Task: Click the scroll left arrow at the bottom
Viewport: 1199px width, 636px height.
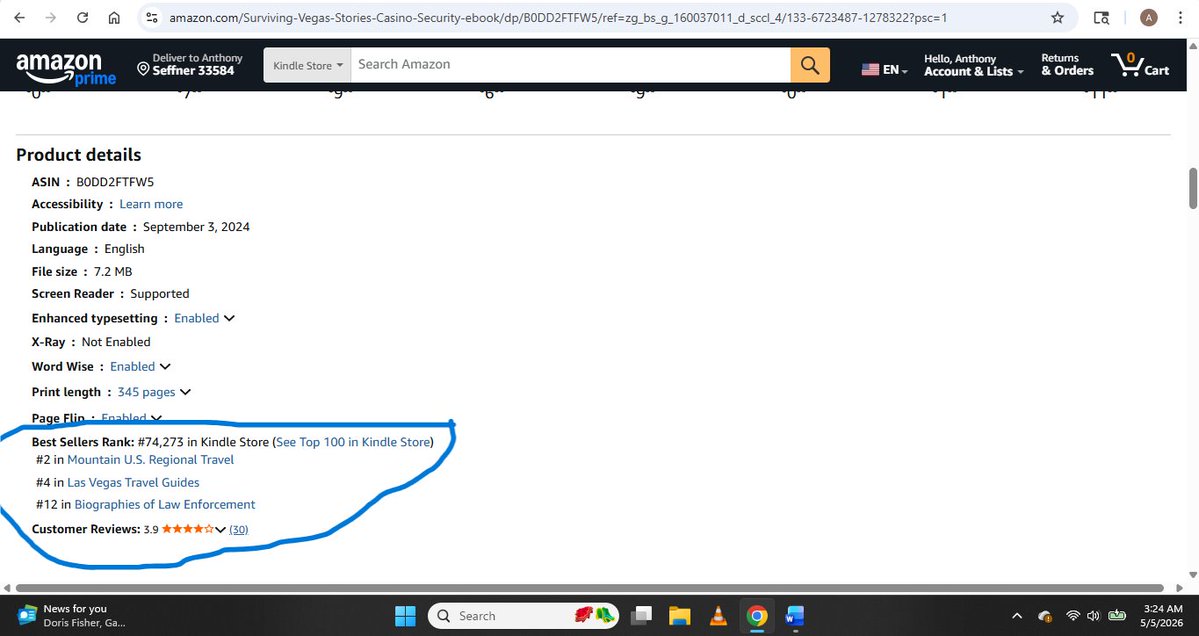Action: 7,588
